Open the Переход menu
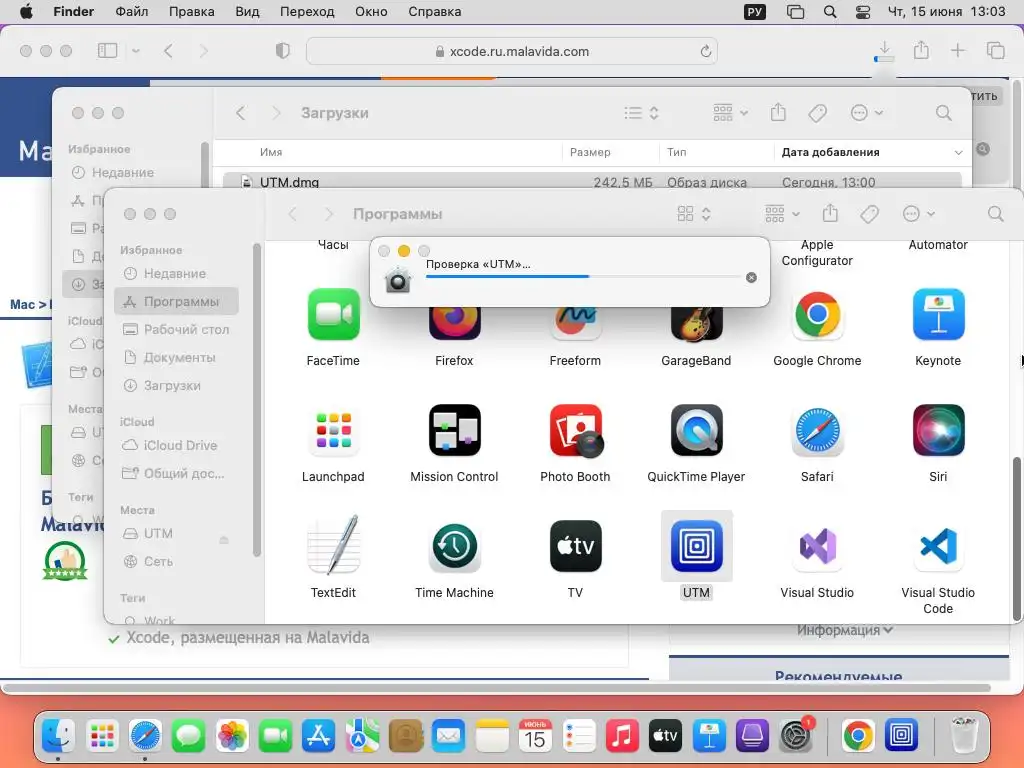 click(307, 12)
